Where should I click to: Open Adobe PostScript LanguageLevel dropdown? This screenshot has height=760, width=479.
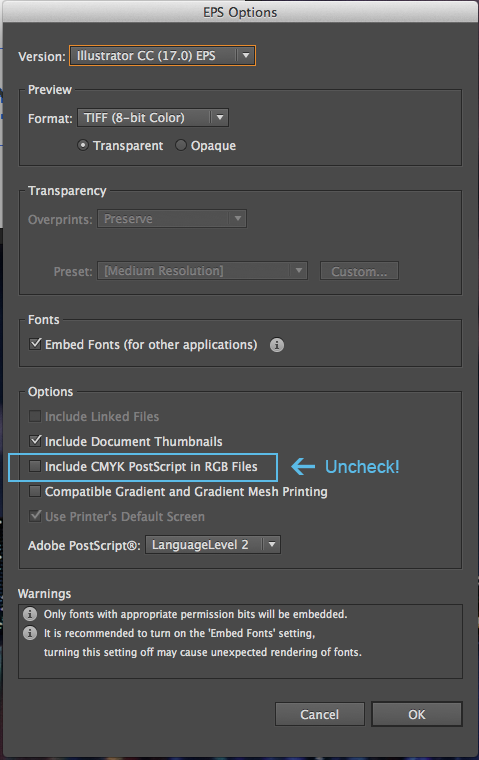click(213, 545)
